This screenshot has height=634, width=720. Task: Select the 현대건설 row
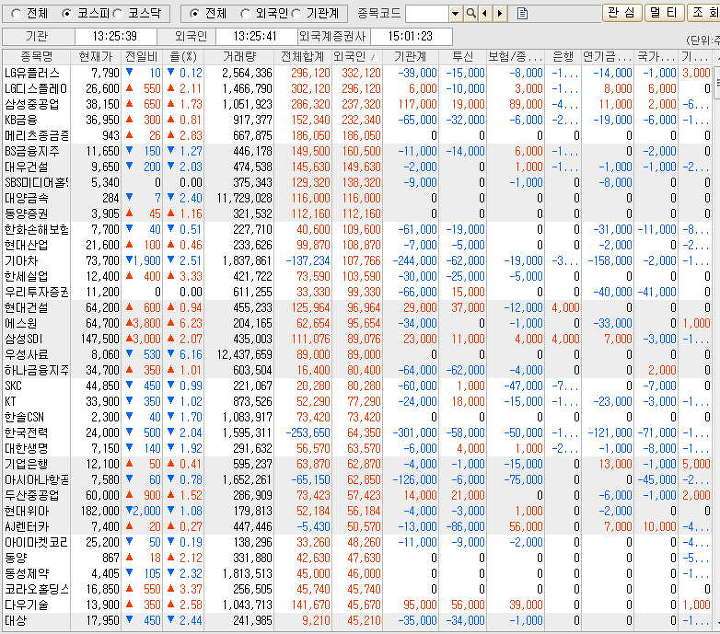point(358,307)
